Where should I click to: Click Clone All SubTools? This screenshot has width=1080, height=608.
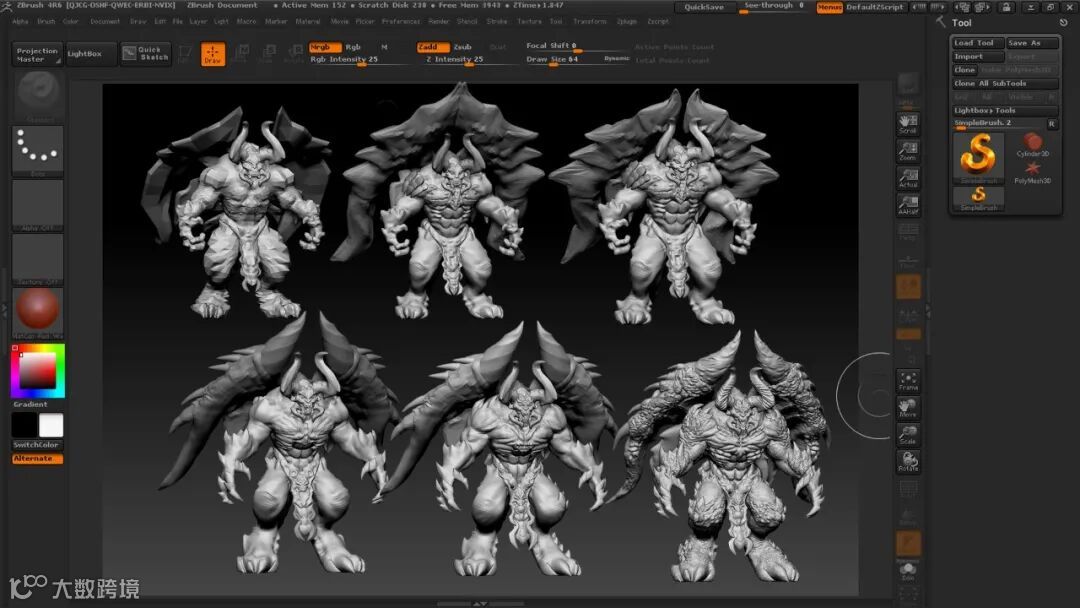(x=1005, y=83)
